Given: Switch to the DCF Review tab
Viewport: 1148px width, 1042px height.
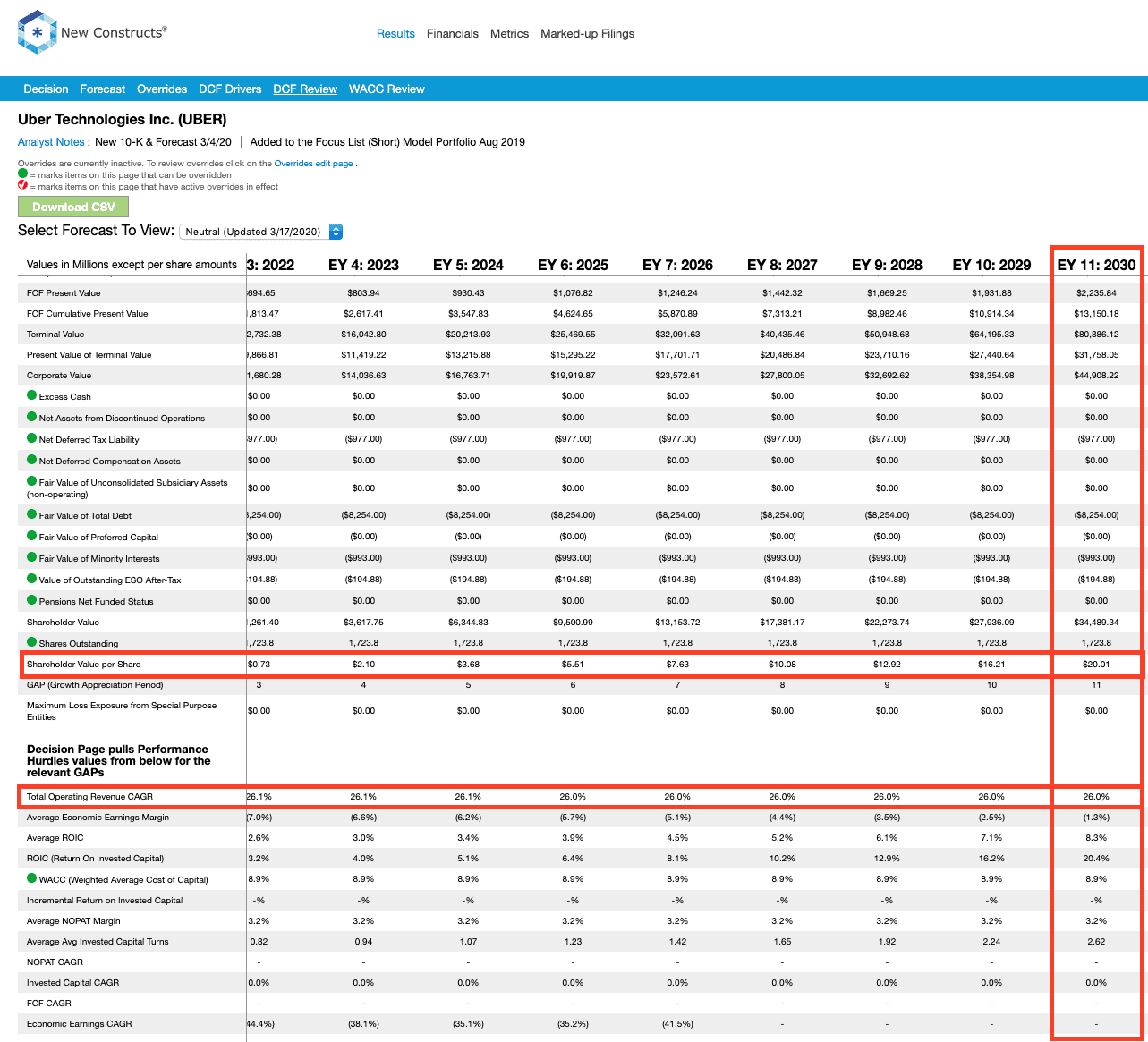Looking at the screenshot, I should [x=305, y=89].
